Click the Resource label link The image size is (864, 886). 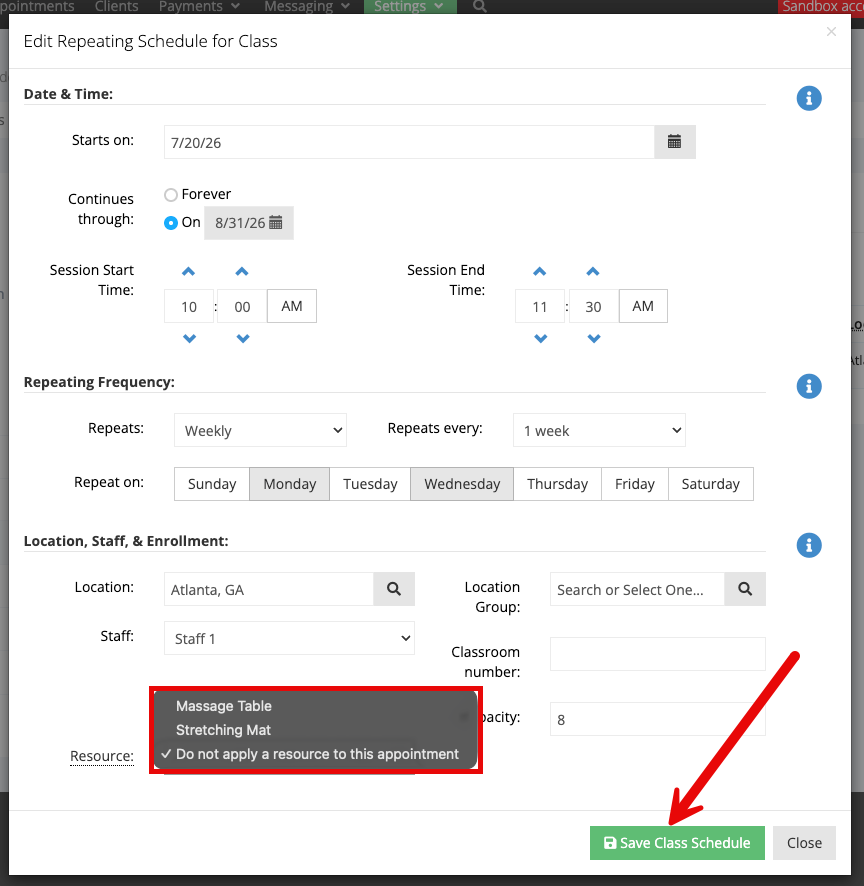tap(102, 756)
